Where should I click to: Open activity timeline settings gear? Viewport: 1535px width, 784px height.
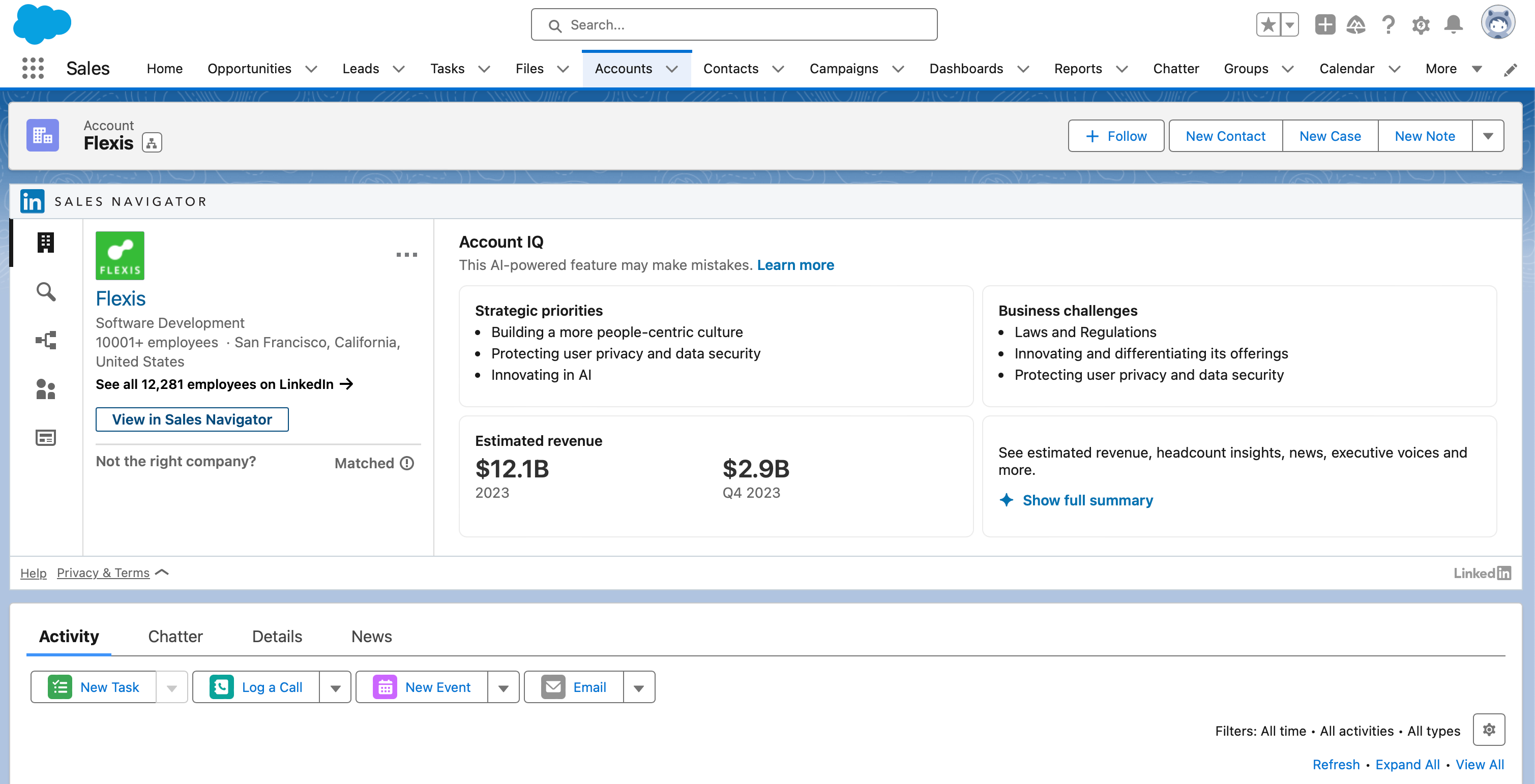(x=1489, y=730)
